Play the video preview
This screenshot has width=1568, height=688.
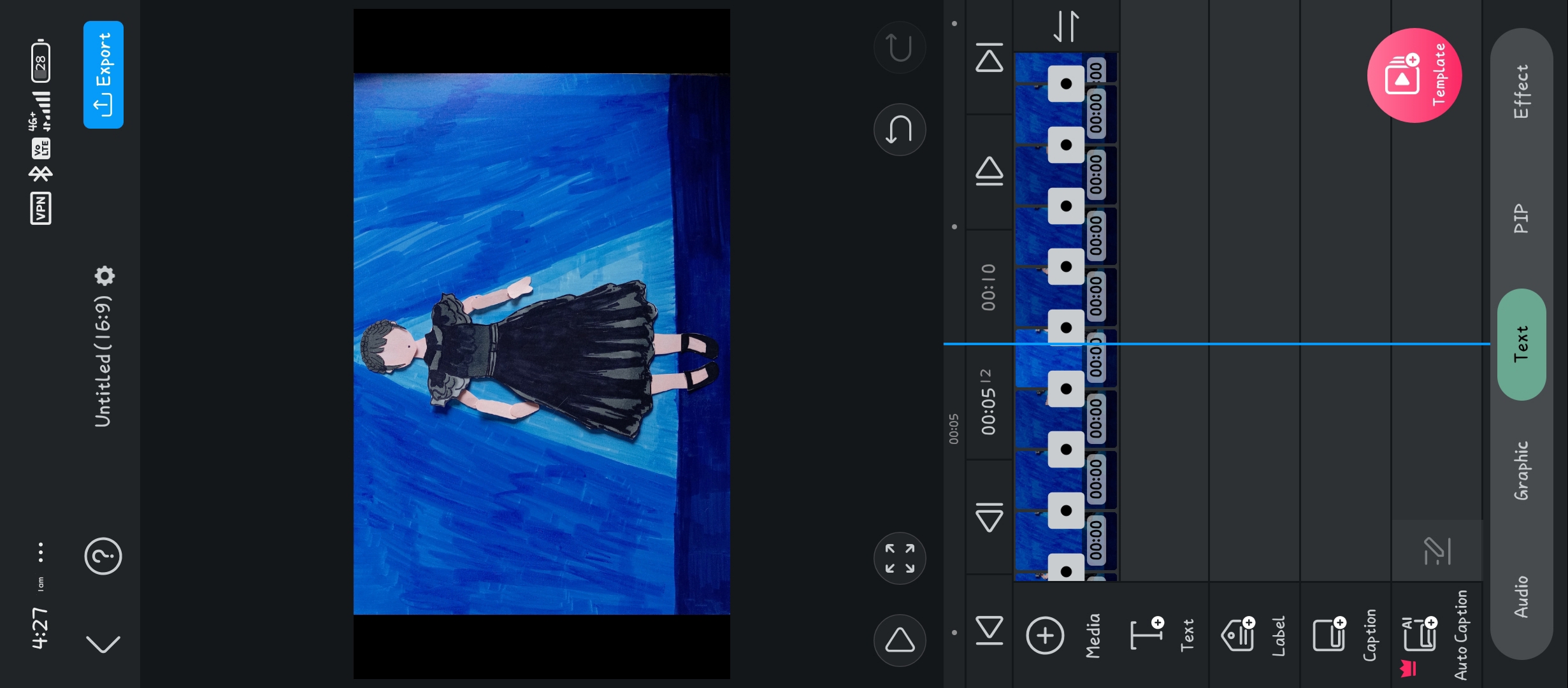(x=900, y=640)
